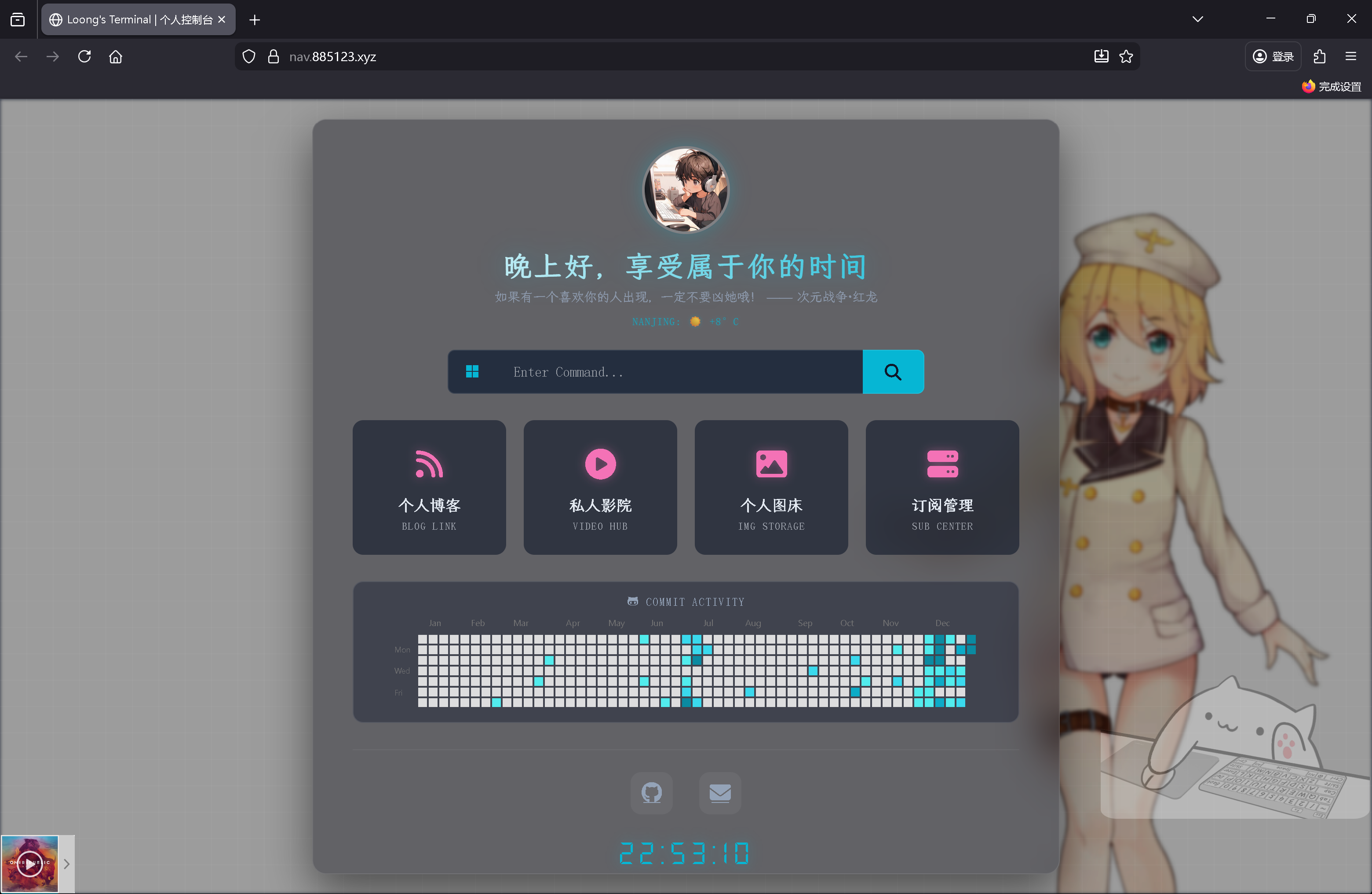
Task: Open a new tab with plus
Action: (254, 20)
